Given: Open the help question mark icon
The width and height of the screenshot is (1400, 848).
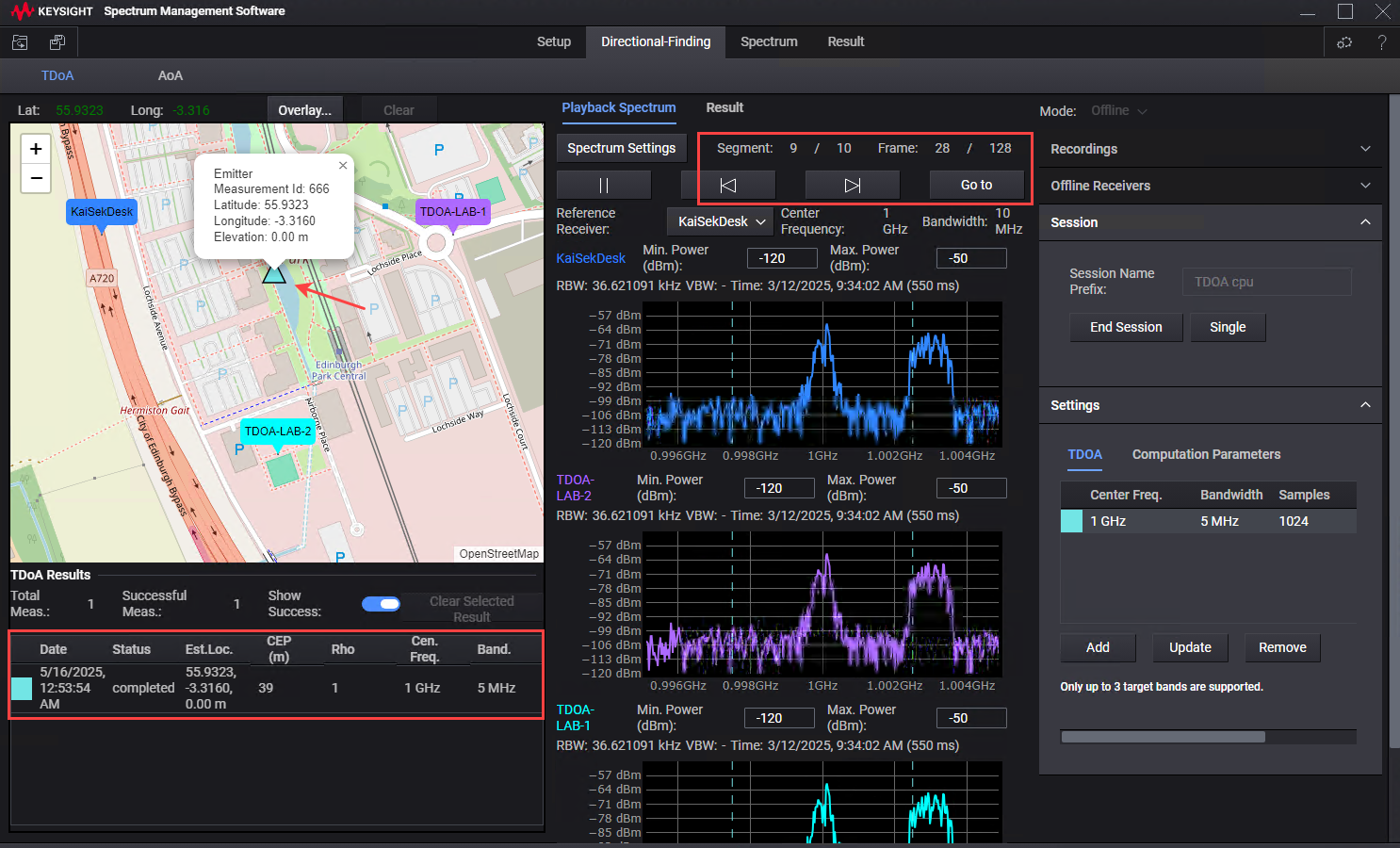Looking at the screenshot, I should click(1381, 42).
